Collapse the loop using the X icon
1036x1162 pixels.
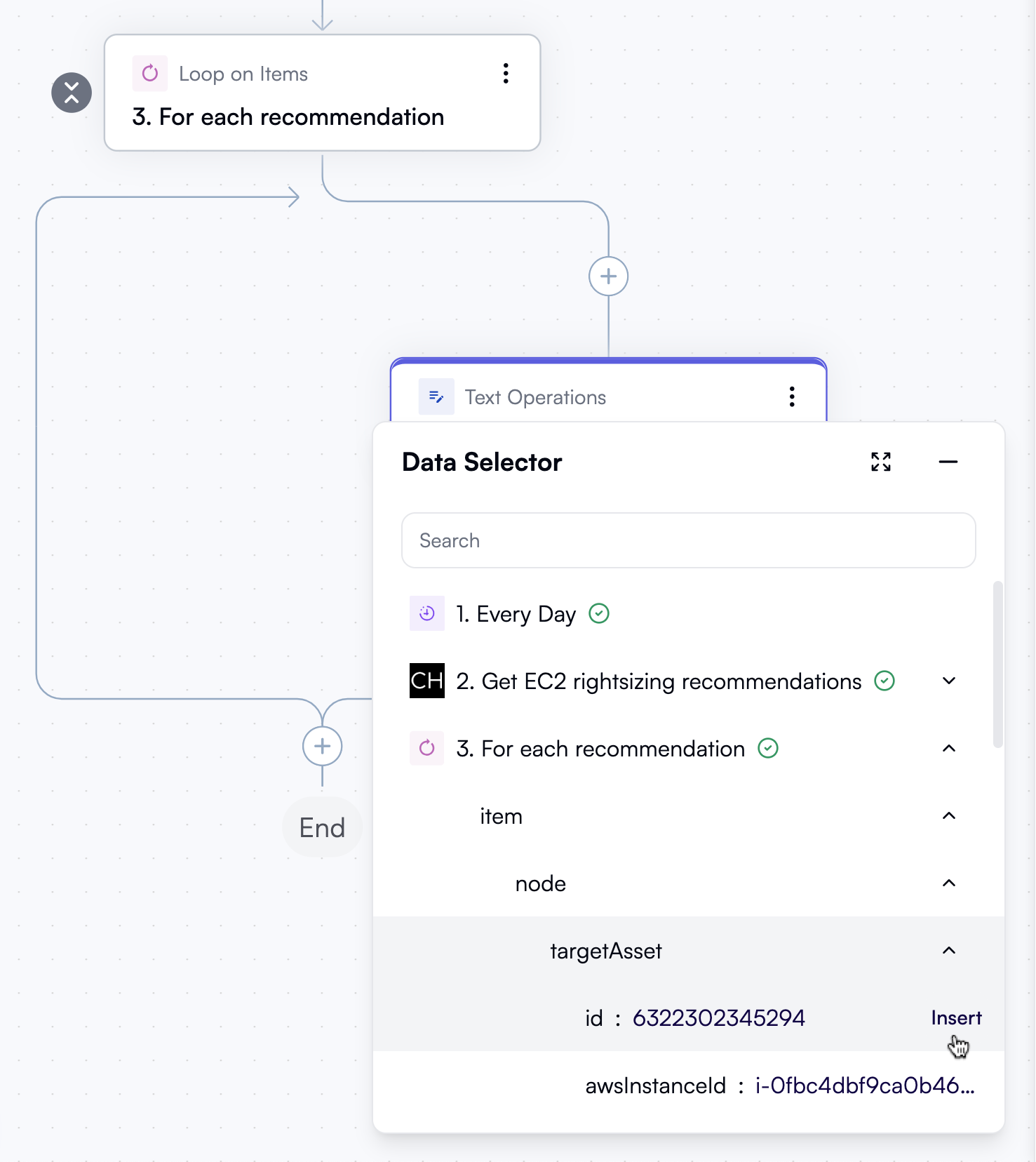[72, 93]
